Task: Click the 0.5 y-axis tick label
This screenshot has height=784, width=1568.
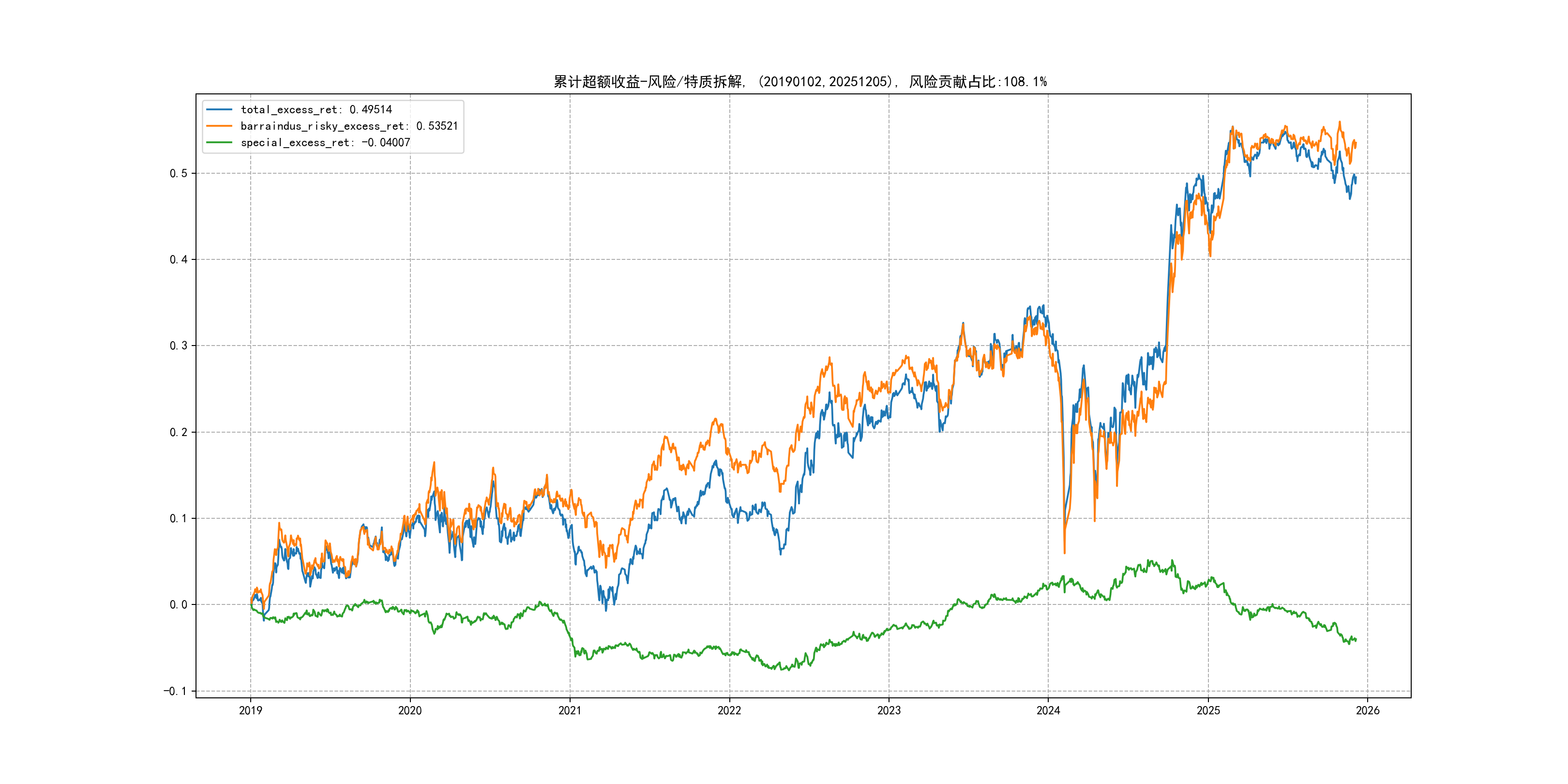Action: 179,173
